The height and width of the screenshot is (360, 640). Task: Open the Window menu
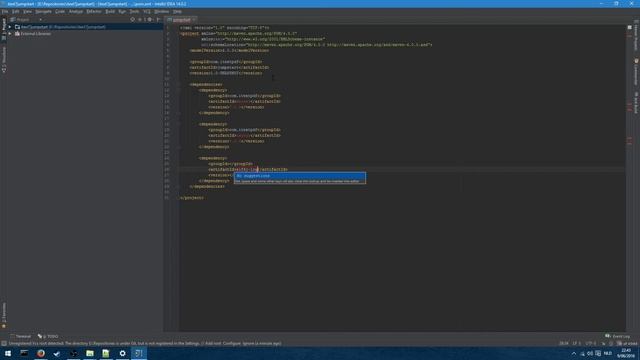pyautogui.click(x=162, y=11)
